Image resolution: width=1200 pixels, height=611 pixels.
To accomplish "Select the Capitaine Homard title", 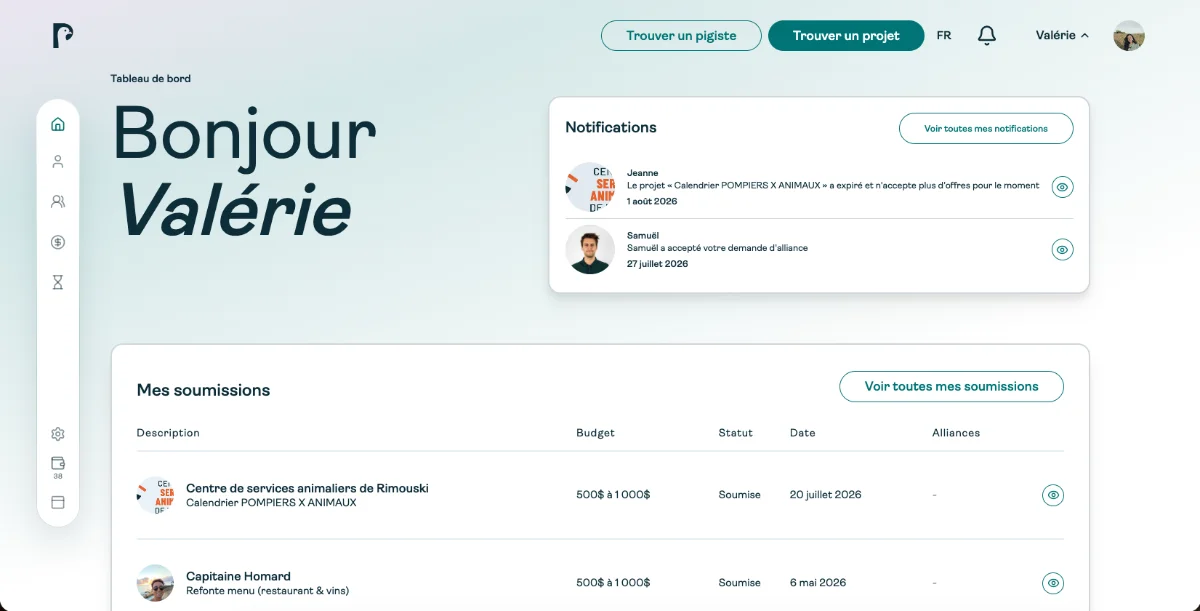I will pyautogui.click(x=238, y=576).
